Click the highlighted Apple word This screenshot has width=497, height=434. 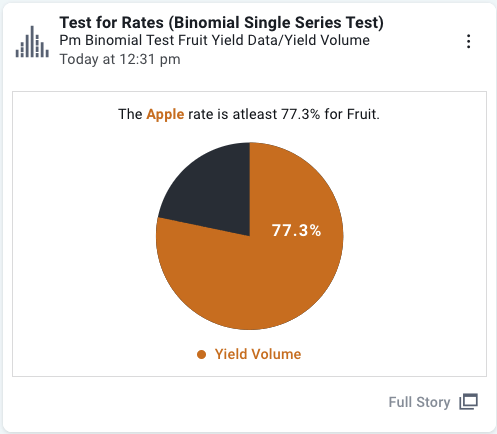165,114
